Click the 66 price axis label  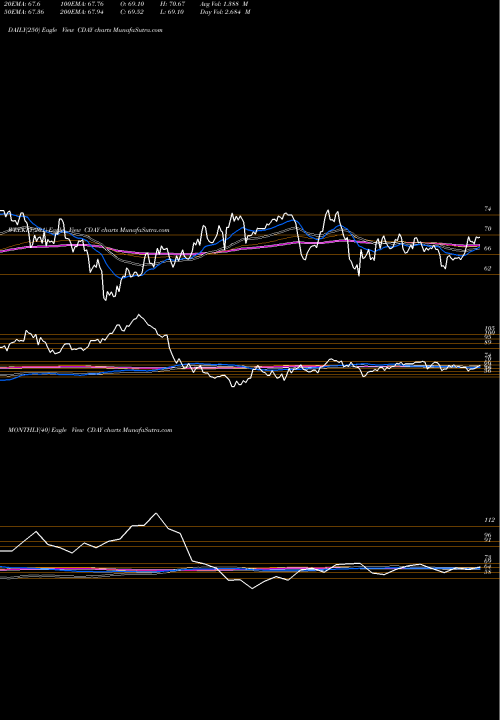488,248
